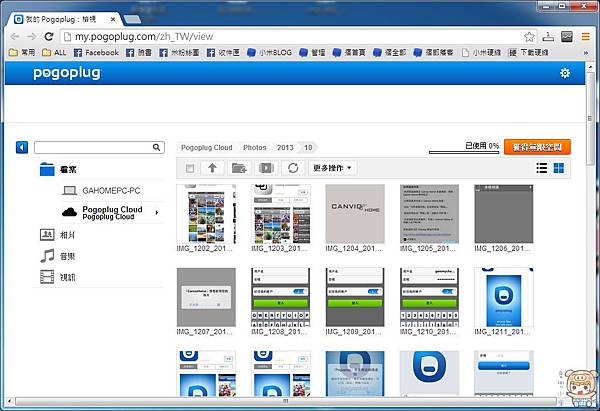Go to Pogoplug Cloud breadcrumb
The height and width of the screenshot is (411, 600).
point(207,147)
